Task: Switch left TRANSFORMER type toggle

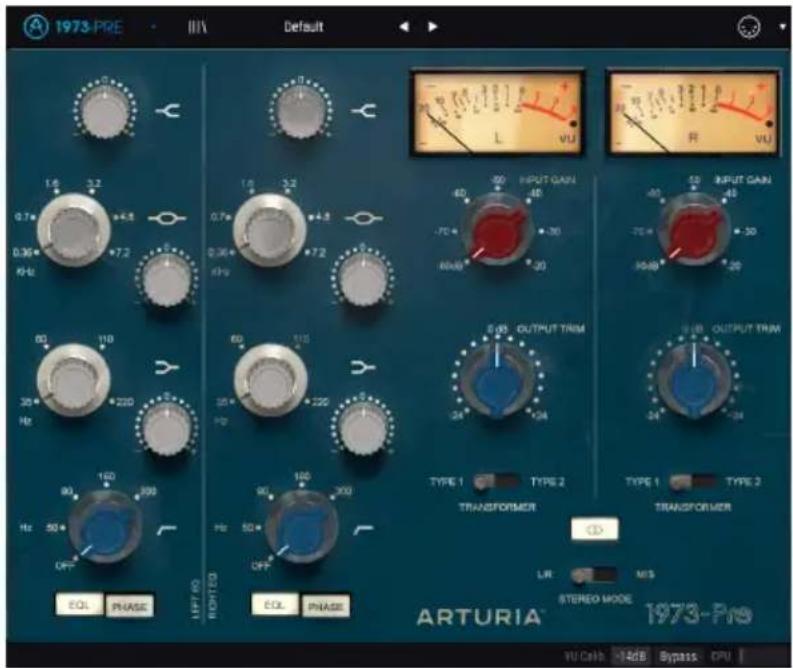Action: (x=496, y=482)
